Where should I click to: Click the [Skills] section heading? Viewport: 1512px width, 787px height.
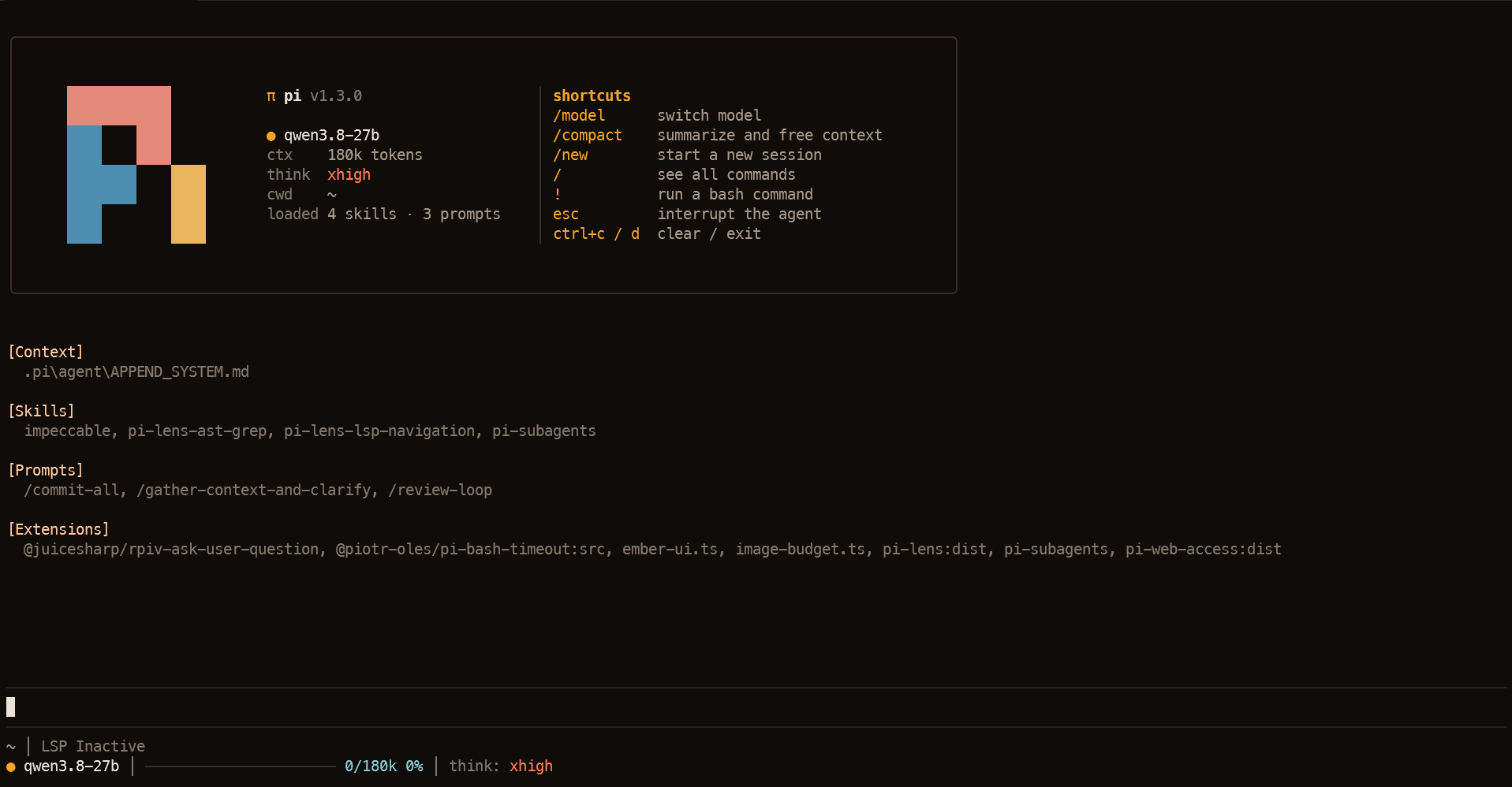[x=41, y=412]
